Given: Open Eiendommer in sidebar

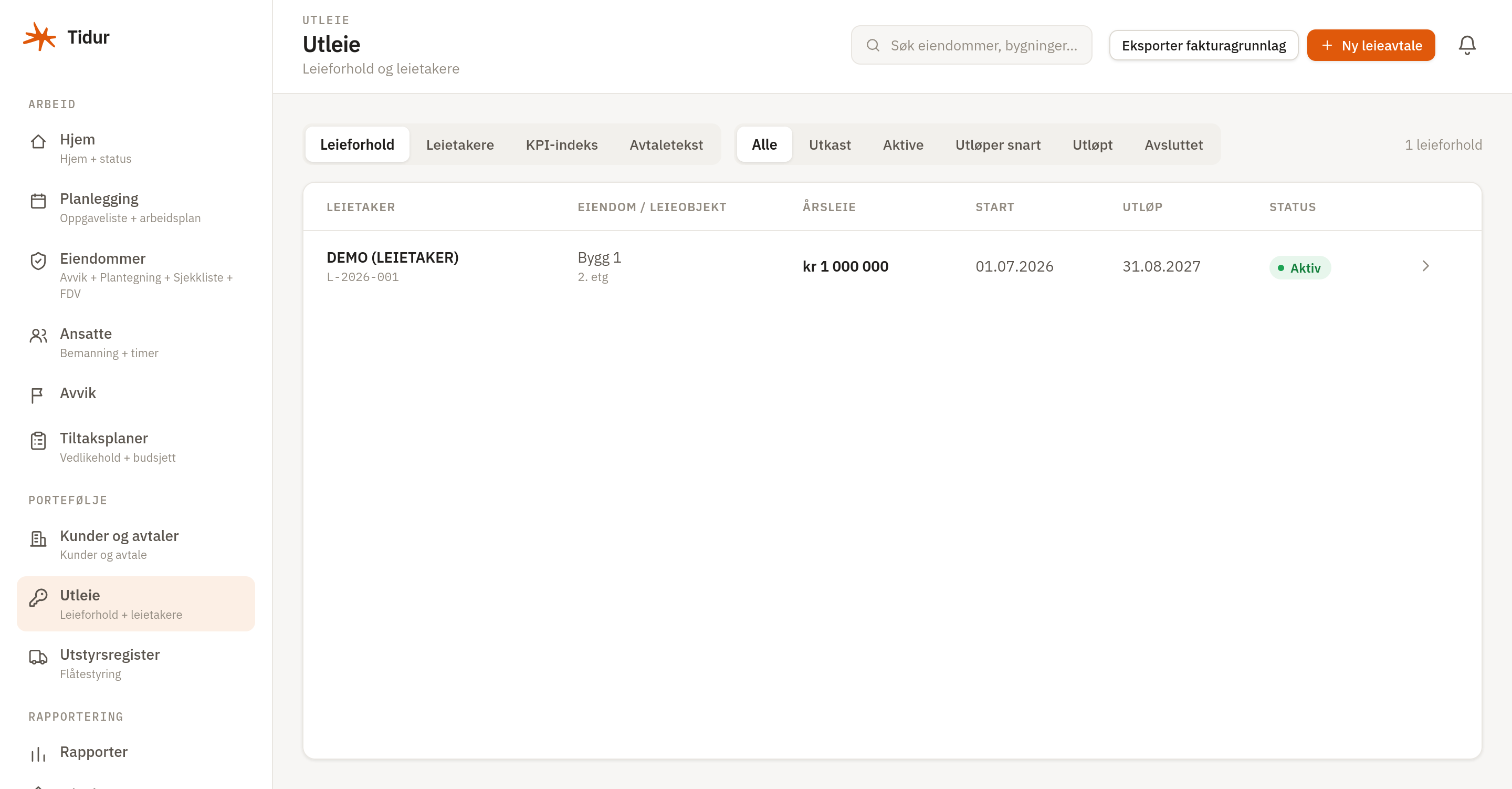Looking at the screenshot, I should (x=135, y=276).
